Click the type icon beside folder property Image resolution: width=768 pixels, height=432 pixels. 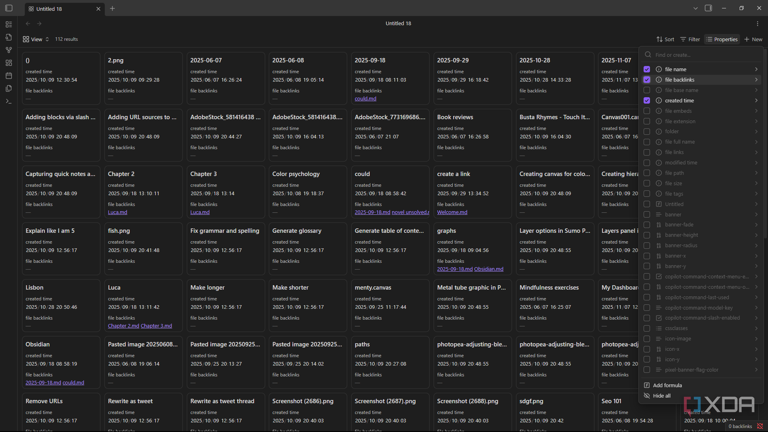point(659,131)
